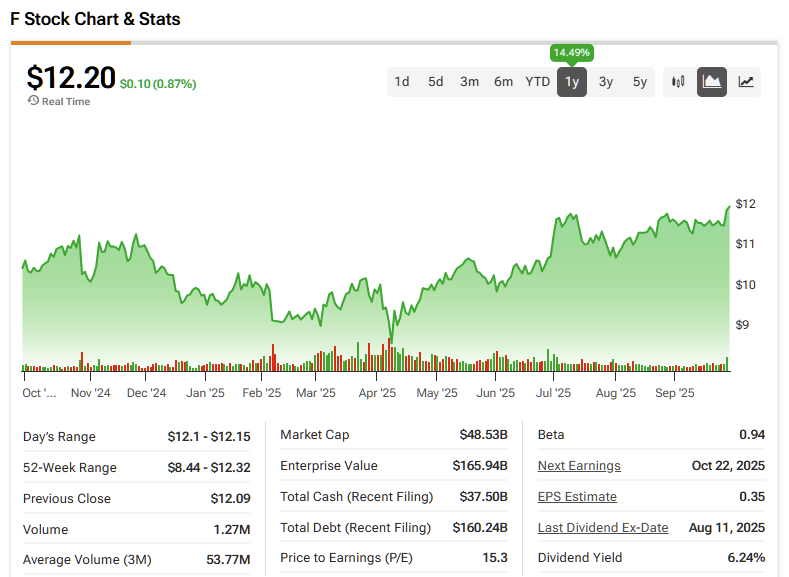Click the Jul '25 peak on the chart
The height and width of the screenshot is (577, 789).
570,214
